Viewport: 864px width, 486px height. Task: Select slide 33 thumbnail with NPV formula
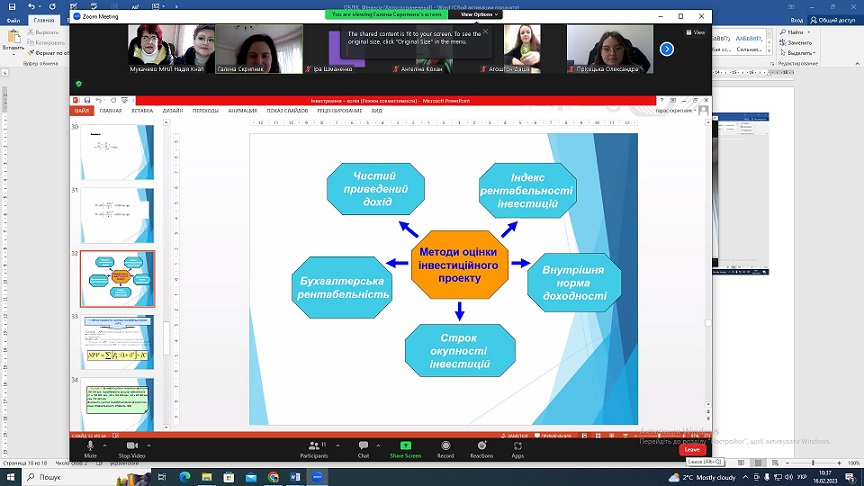(117, 342)
